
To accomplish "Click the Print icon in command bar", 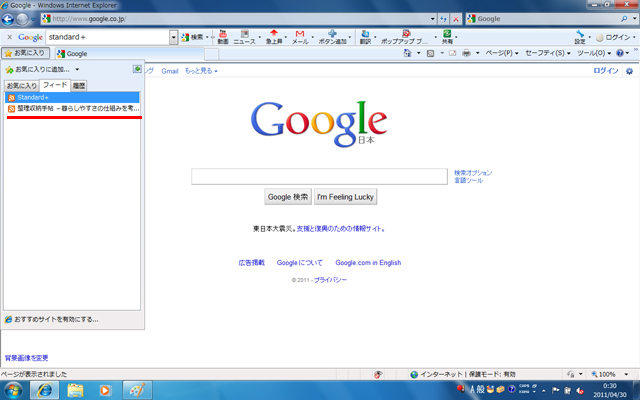I will [x=466, y=53].
